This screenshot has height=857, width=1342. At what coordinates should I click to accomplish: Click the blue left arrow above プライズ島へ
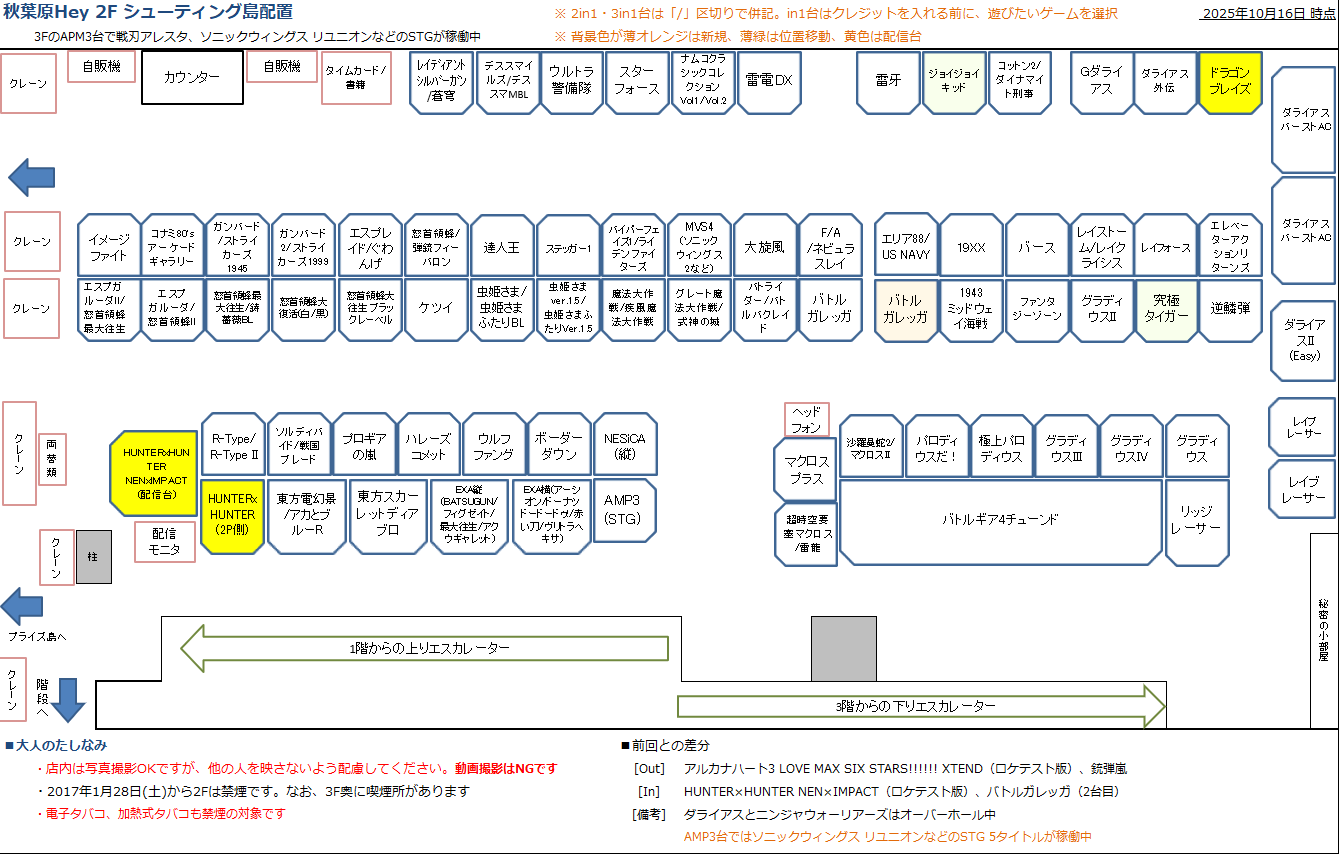coord(22,606)
